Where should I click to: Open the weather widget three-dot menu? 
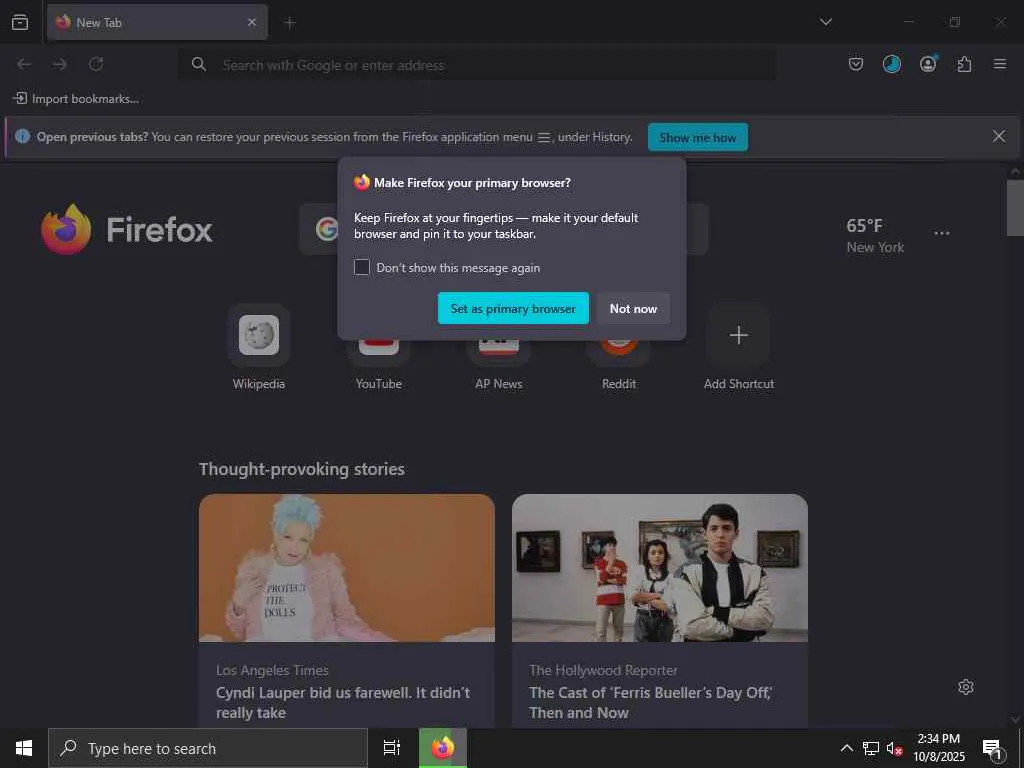(x=942, y=233)
